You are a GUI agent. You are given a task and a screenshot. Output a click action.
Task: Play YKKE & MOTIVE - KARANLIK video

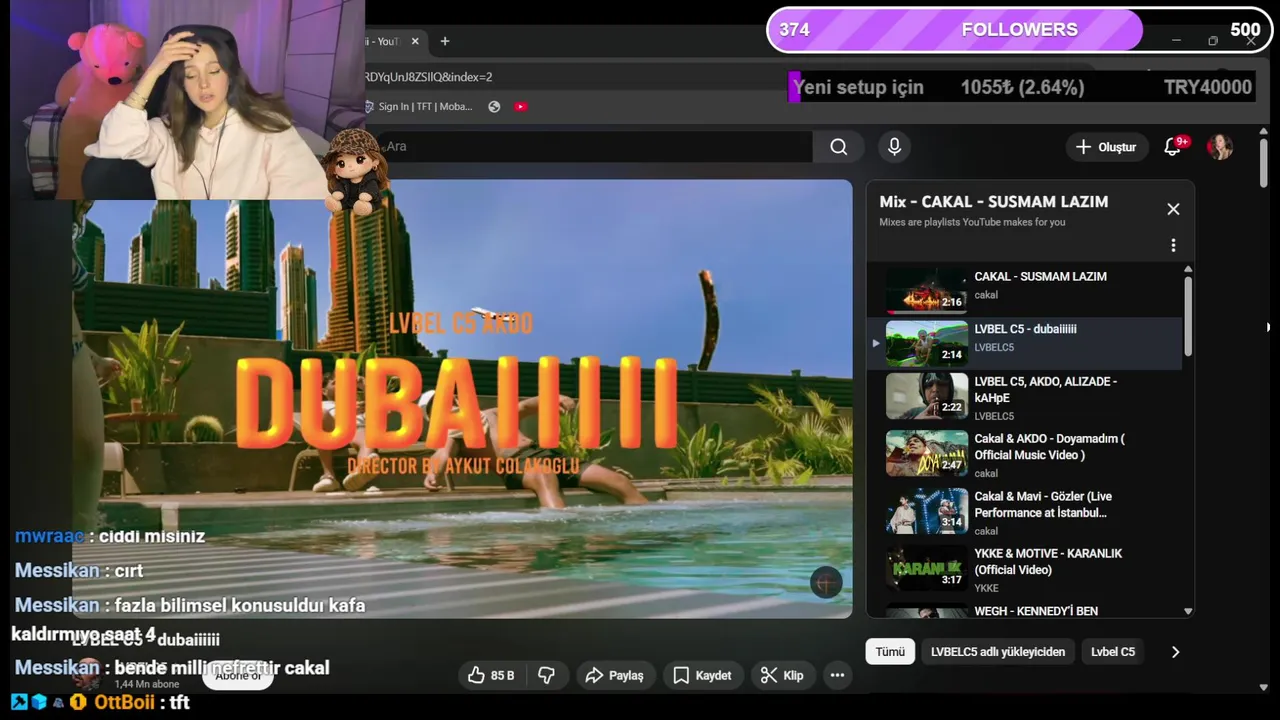pos(1025,569)
